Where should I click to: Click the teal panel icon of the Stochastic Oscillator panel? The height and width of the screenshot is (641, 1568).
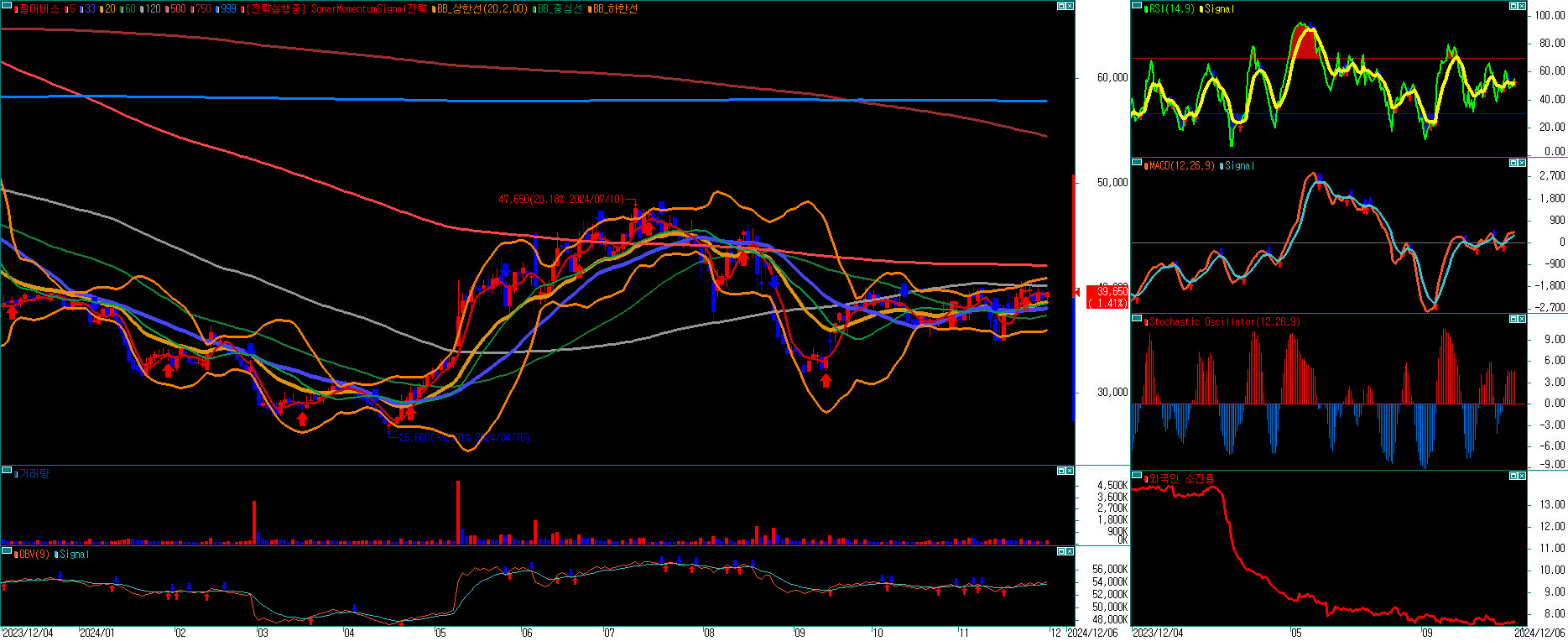1137,319
